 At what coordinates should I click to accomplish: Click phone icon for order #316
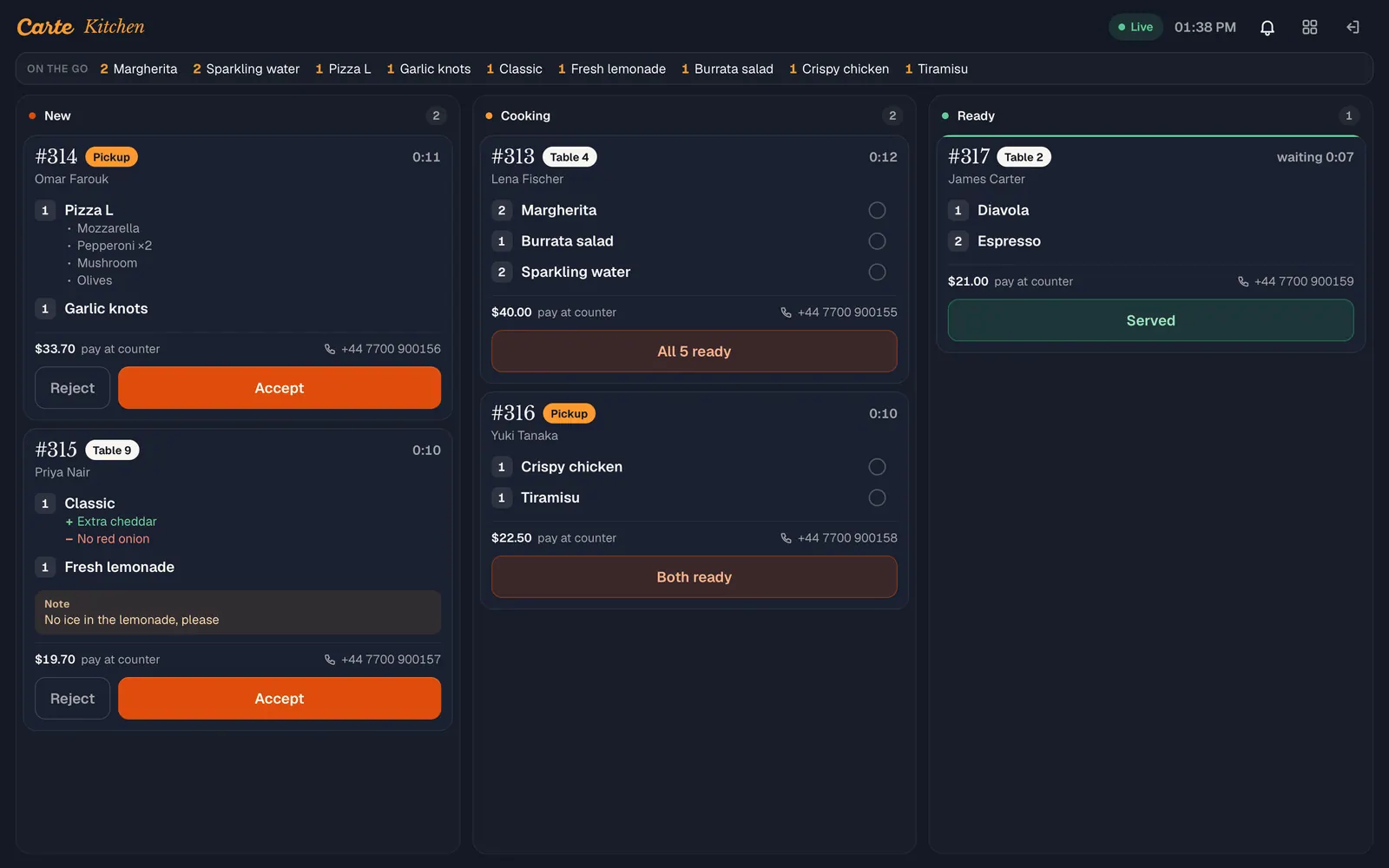point(787,538)
